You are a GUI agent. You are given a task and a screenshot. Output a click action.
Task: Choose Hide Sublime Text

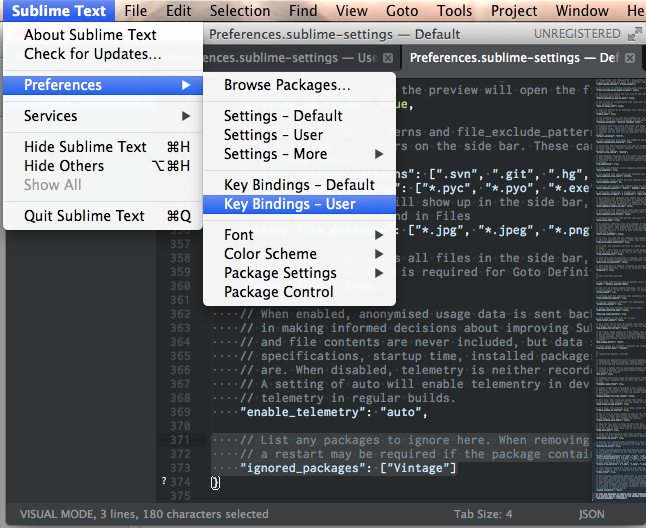pyautogui.click(x=103, y=147)
